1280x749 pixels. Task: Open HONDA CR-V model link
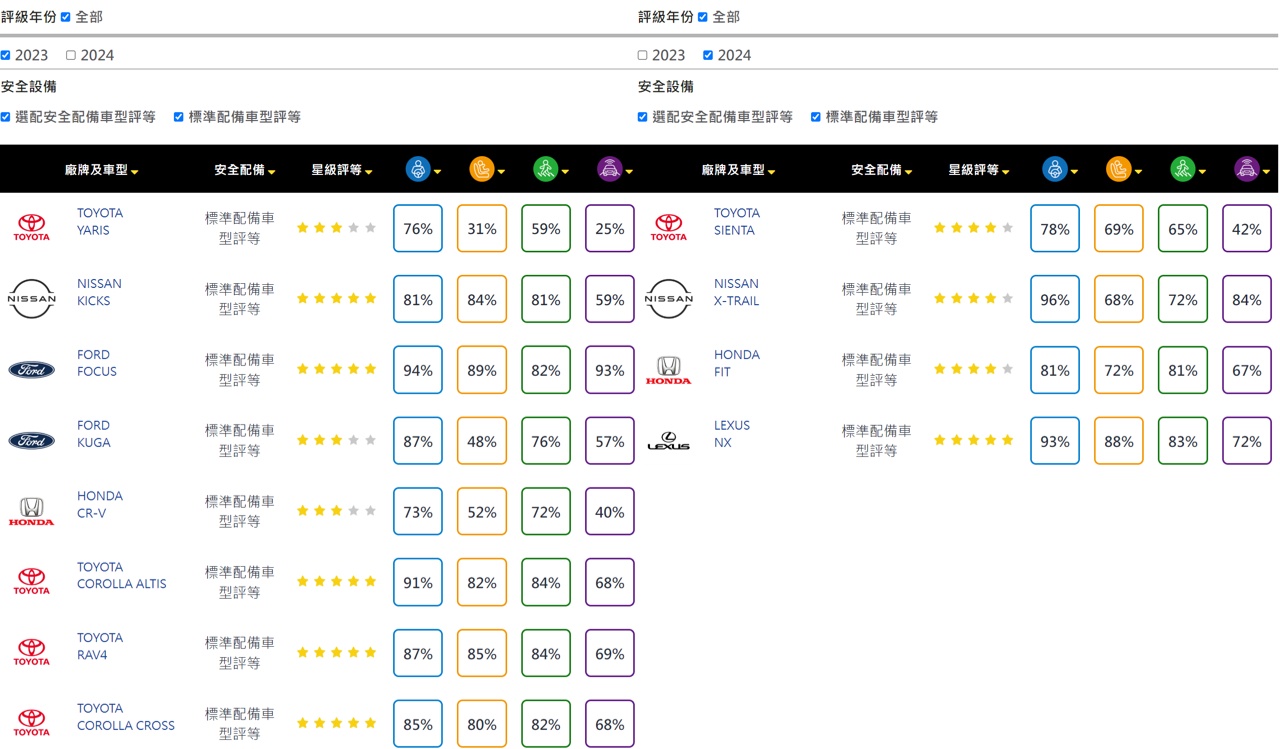point(100,504)
